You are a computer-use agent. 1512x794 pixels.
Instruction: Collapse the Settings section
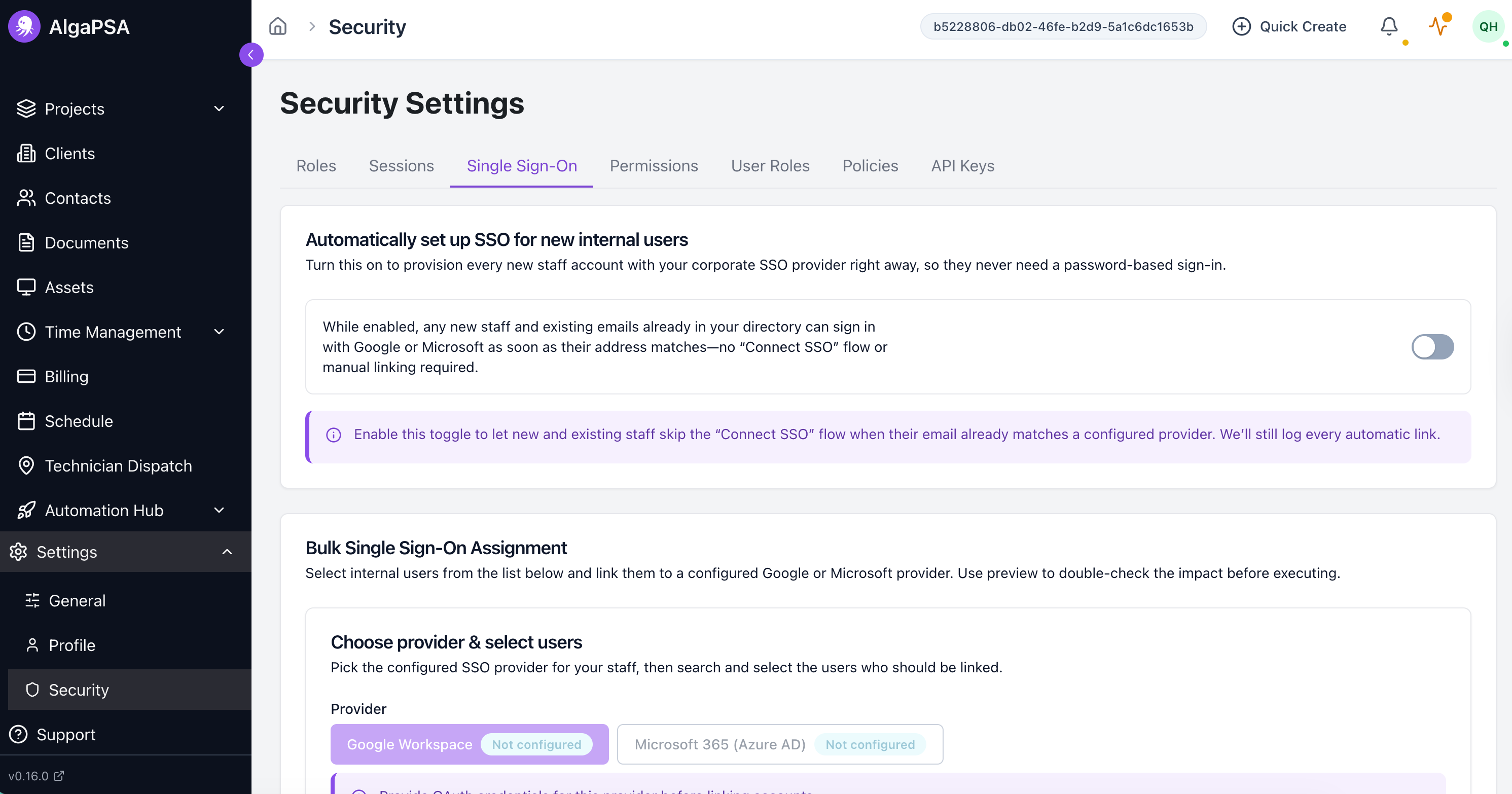[x=227, y=552]
